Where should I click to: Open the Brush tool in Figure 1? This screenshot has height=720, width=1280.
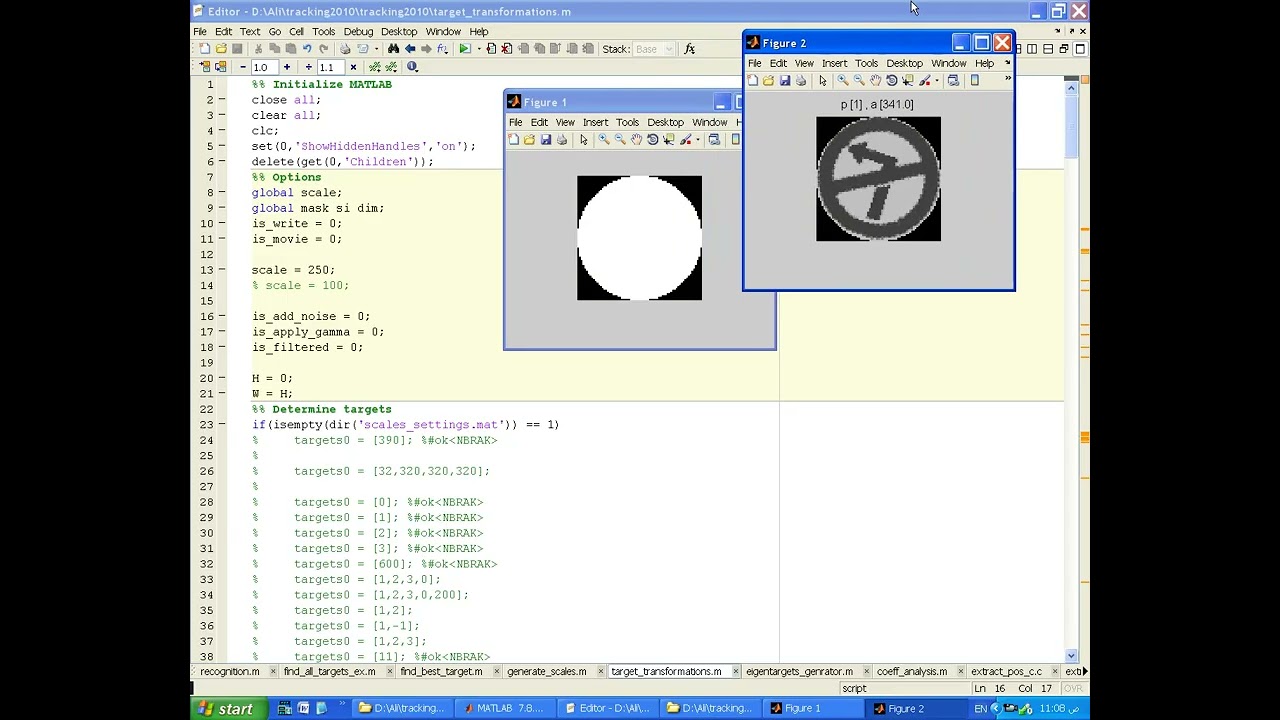pos(685,140)
